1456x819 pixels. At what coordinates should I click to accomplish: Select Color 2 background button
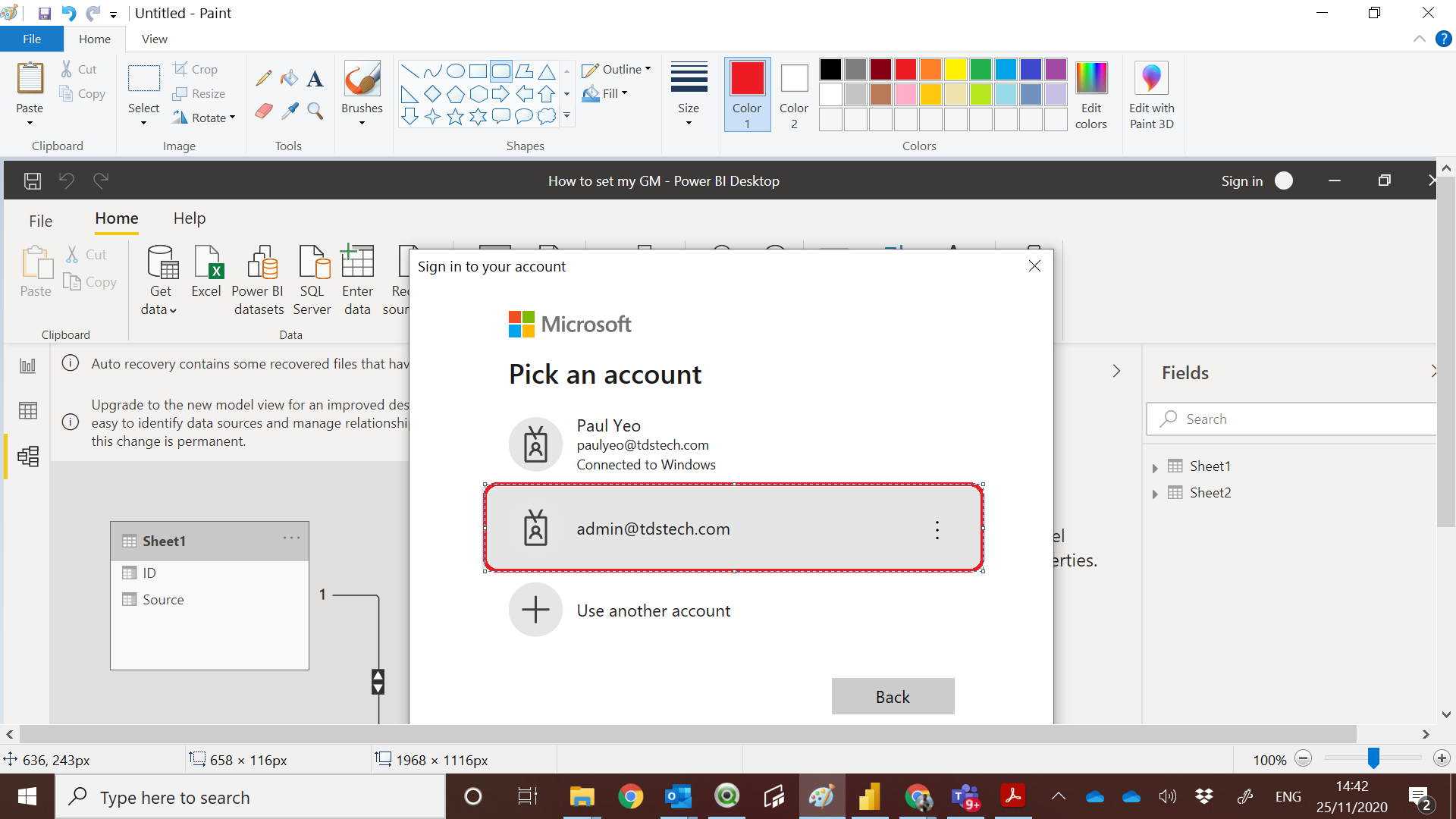point(794,95)
